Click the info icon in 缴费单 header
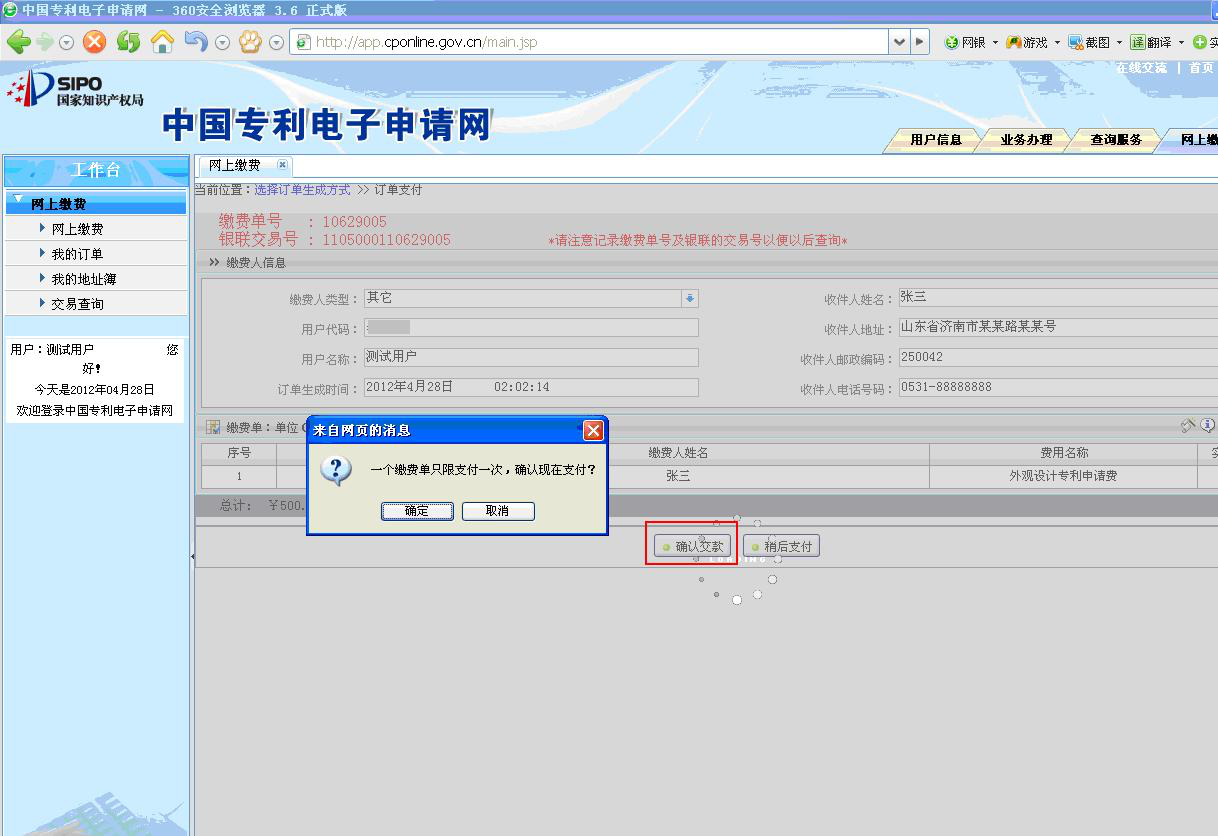 pyautogui.click(x=1207, y=426)
